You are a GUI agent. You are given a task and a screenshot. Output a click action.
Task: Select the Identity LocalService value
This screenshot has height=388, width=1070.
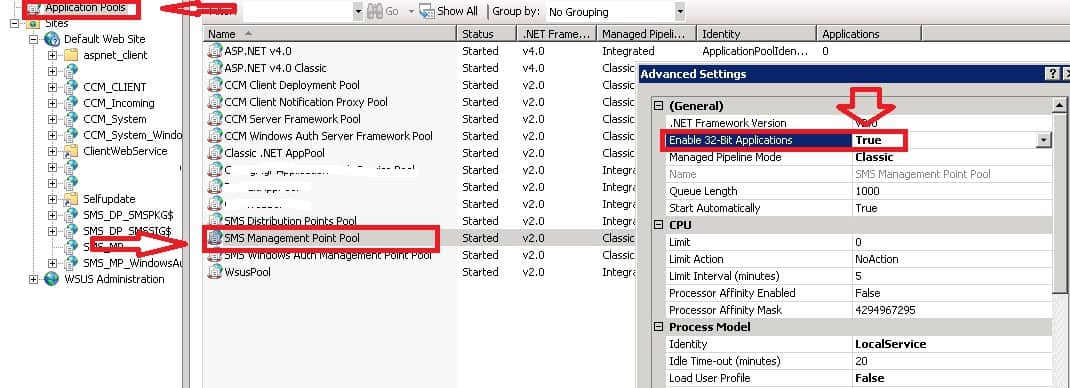(x=891, y=344)
